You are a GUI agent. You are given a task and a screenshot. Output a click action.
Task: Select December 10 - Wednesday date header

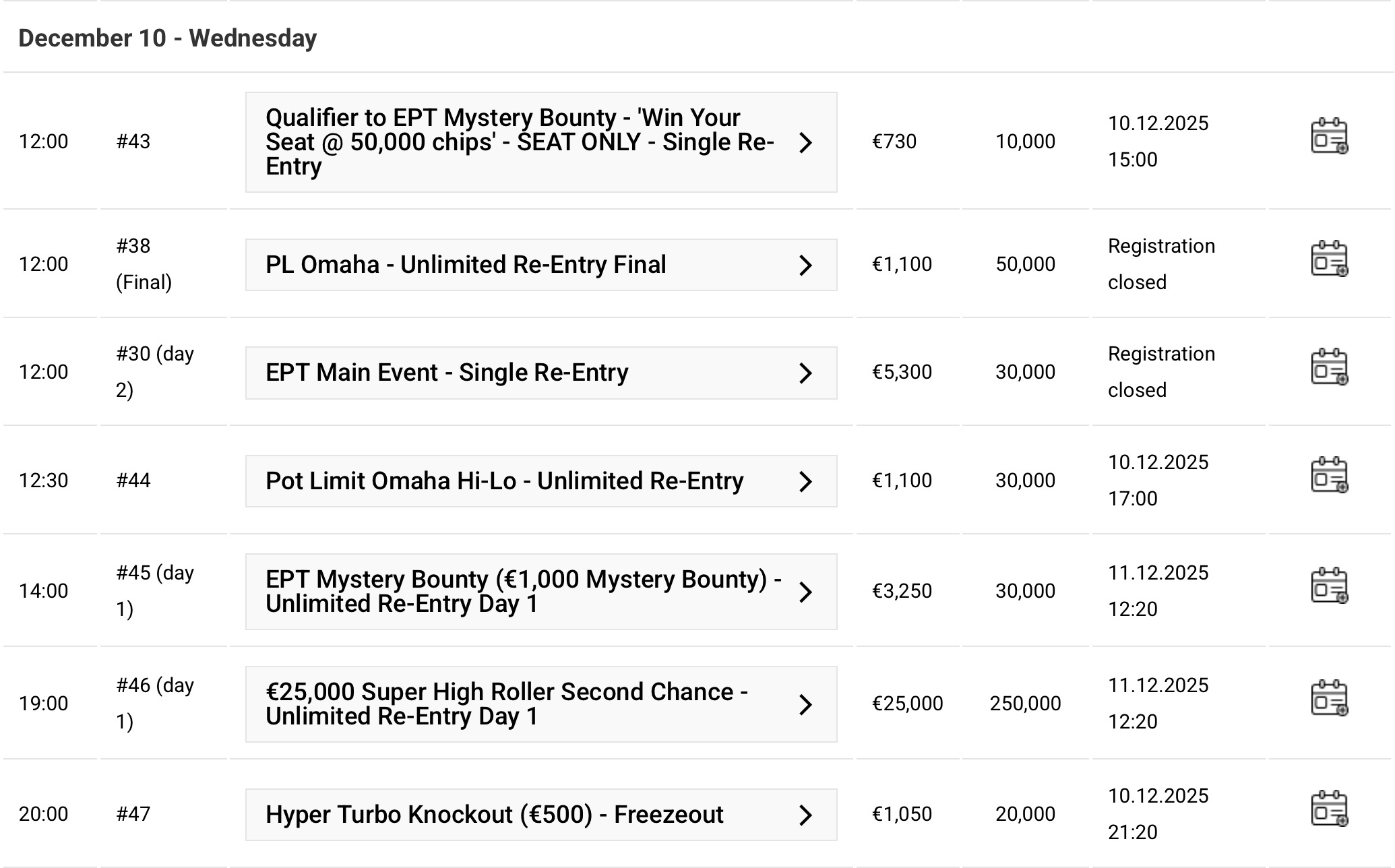tap(168, 38)
